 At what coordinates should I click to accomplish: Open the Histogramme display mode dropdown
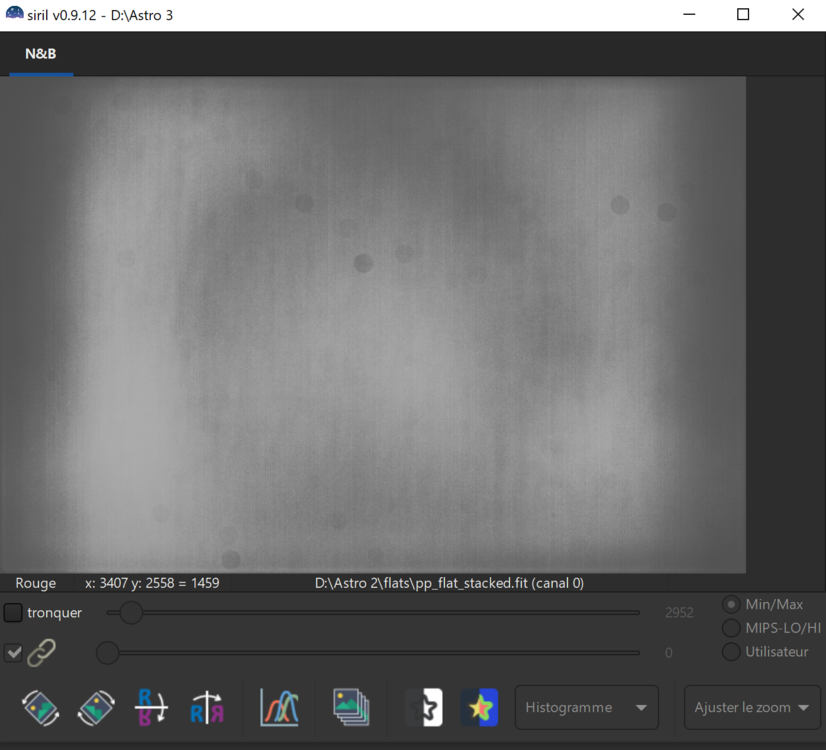coord(586,707)
